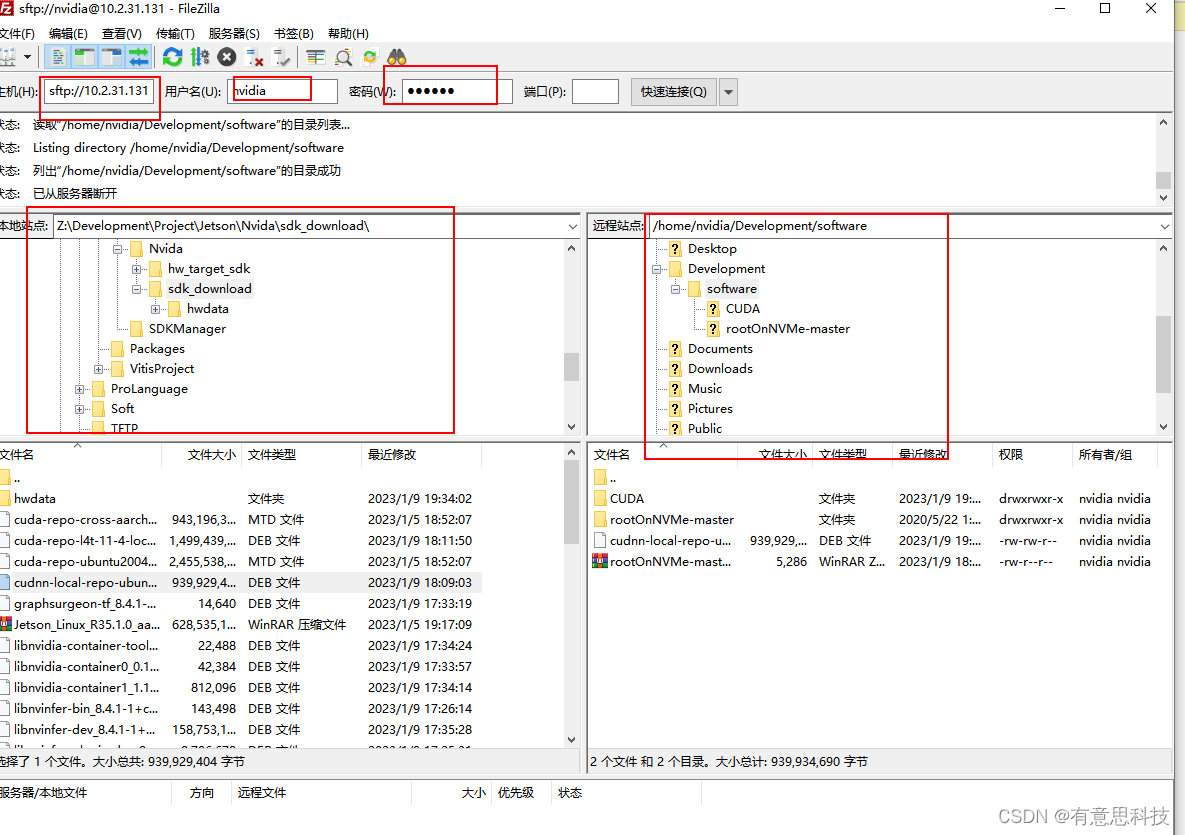Open directory listing filters dialog

click(316, 57)
